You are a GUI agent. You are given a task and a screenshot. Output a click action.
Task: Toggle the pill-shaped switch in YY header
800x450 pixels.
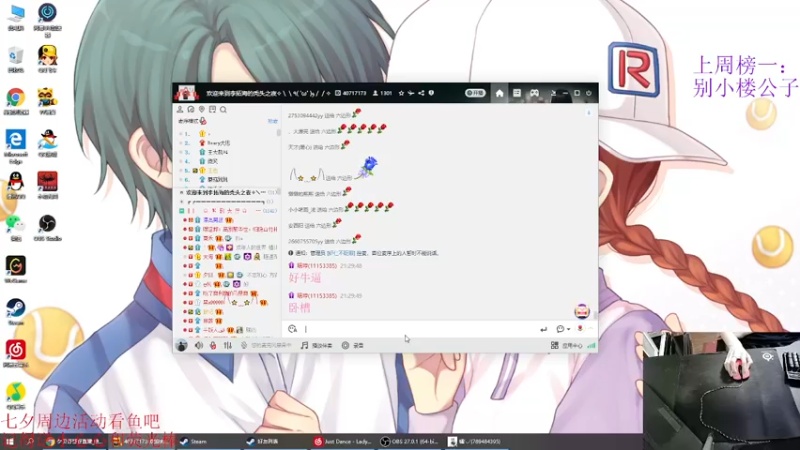[475, 93]
